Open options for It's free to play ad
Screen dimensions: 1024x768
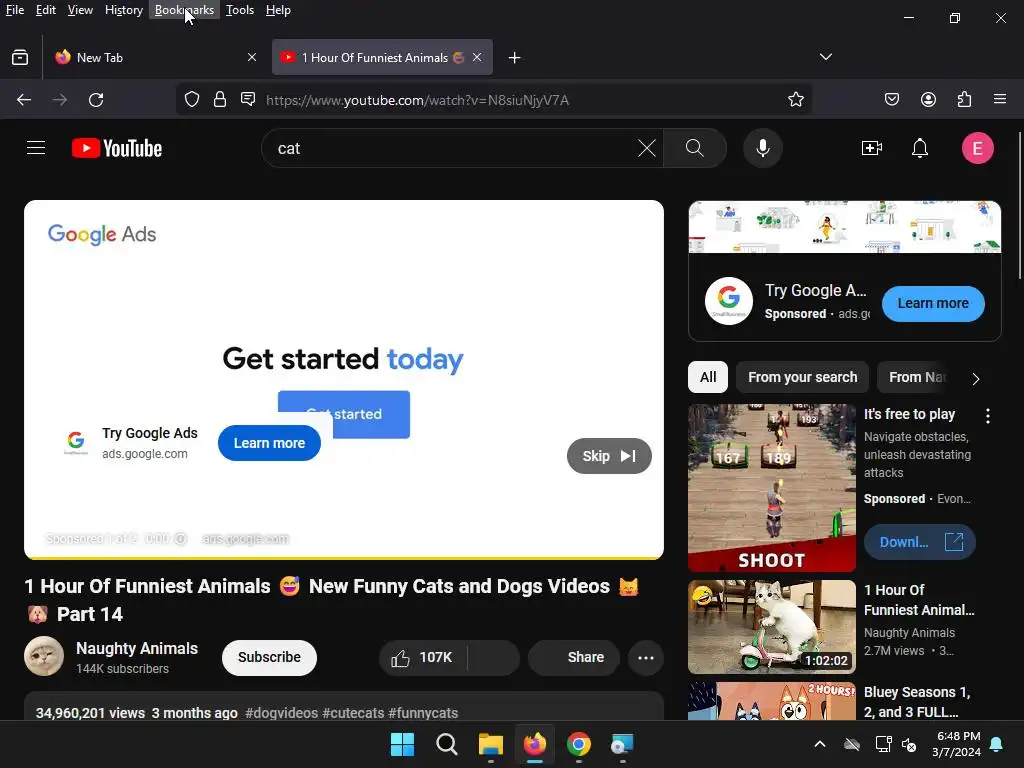click(x=988, y=416)
